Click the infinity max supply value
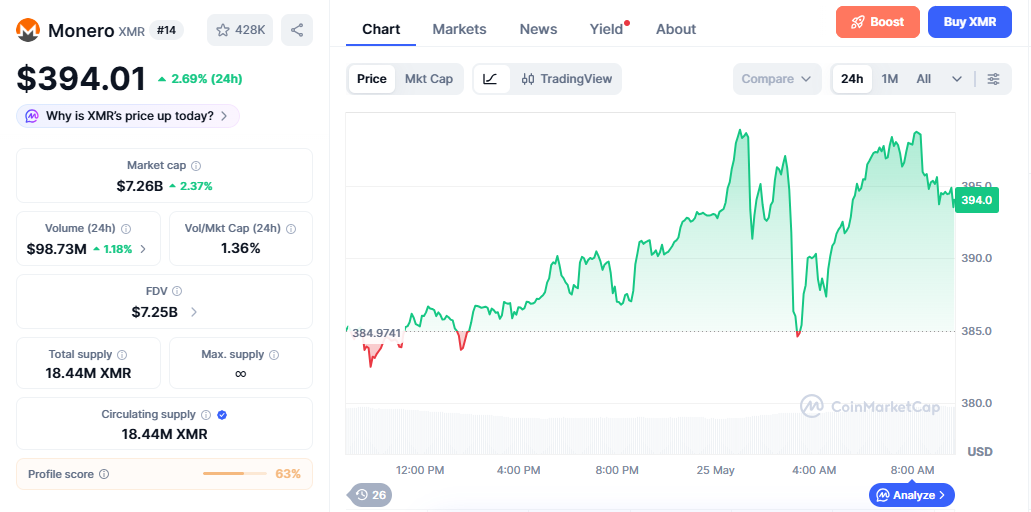1031x512 pixels. [x=241, y=373]
